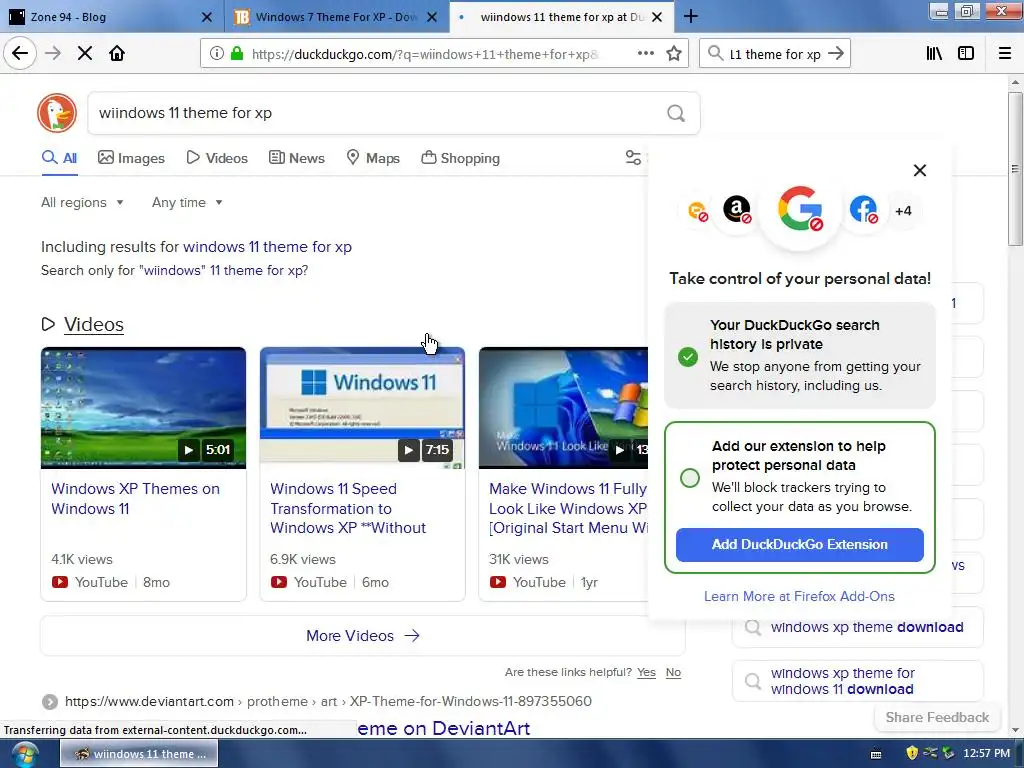Viewport: 1024px width, 768px height.
Task: Expand the Any time filter dropdown
Action: 187,202
